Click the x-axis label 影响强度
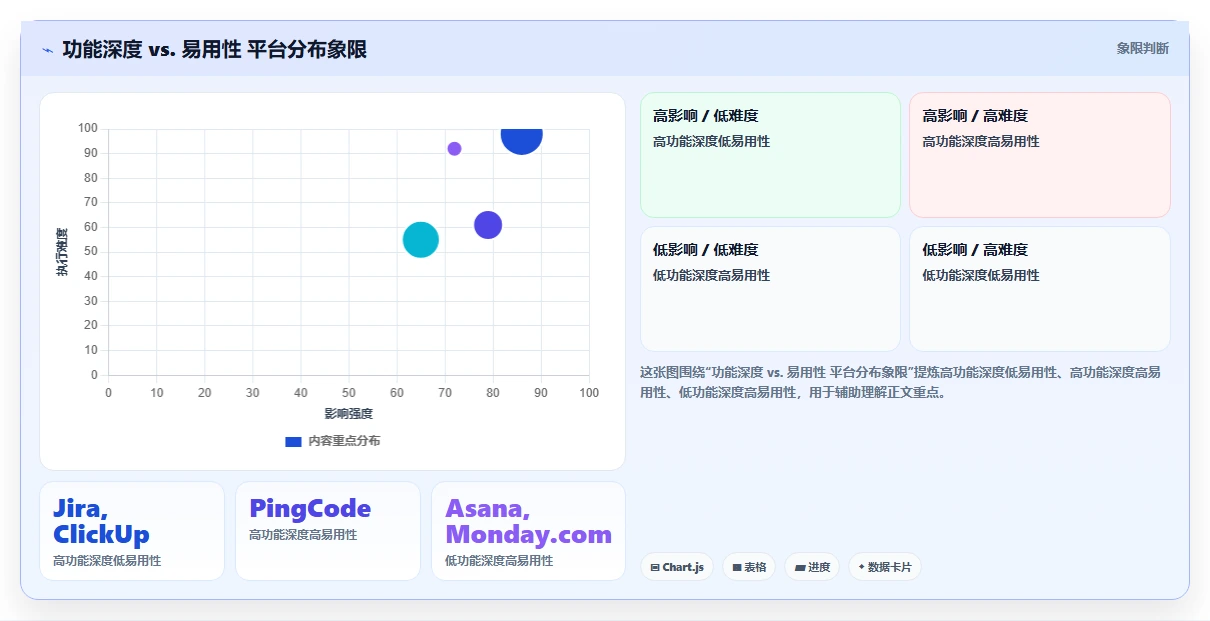The image size is (1210, 621). (348, 413)
